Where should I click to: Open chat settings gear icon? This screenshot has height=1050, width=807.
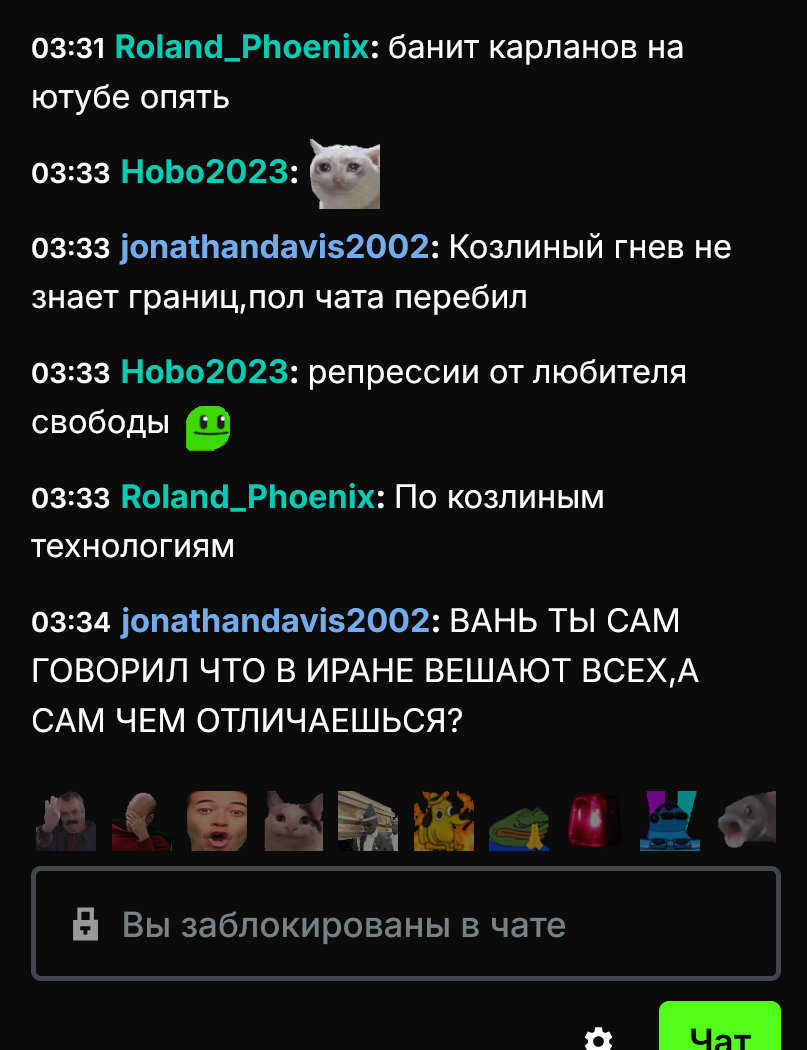pyautogui.click(x=598, y=1038)
